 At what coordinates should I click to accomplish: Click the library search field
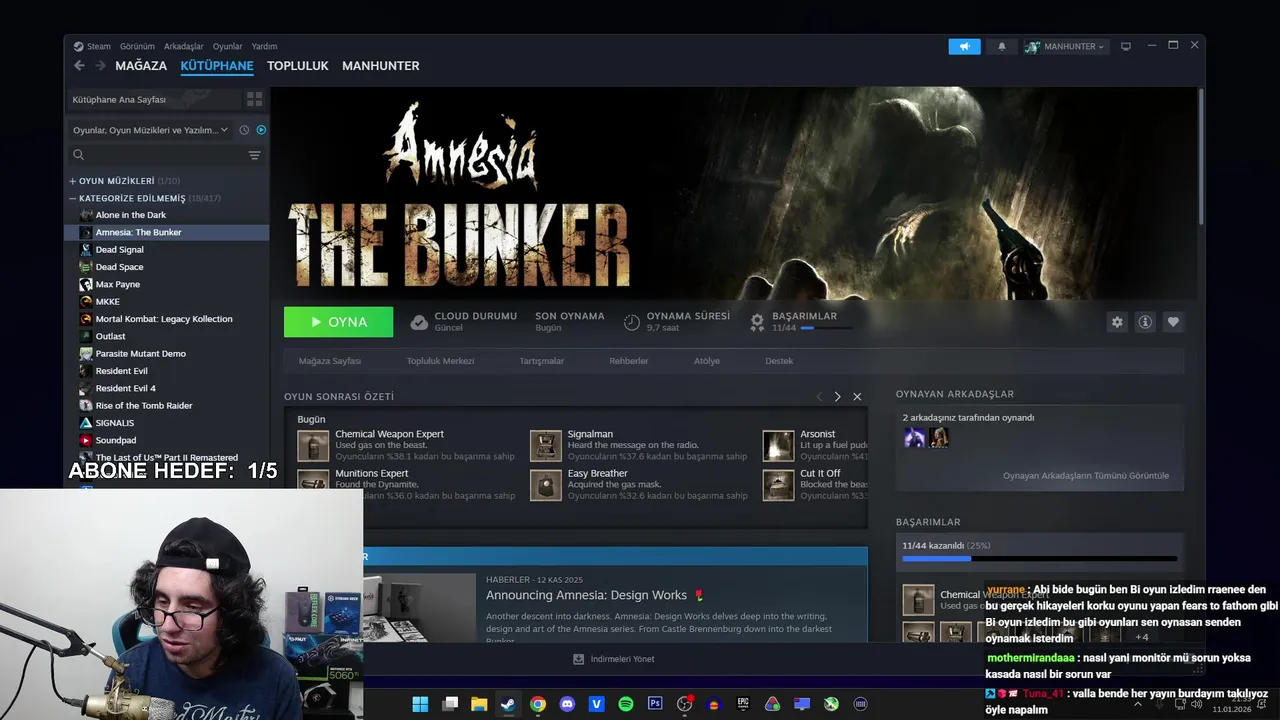click(x=155, y=155)
